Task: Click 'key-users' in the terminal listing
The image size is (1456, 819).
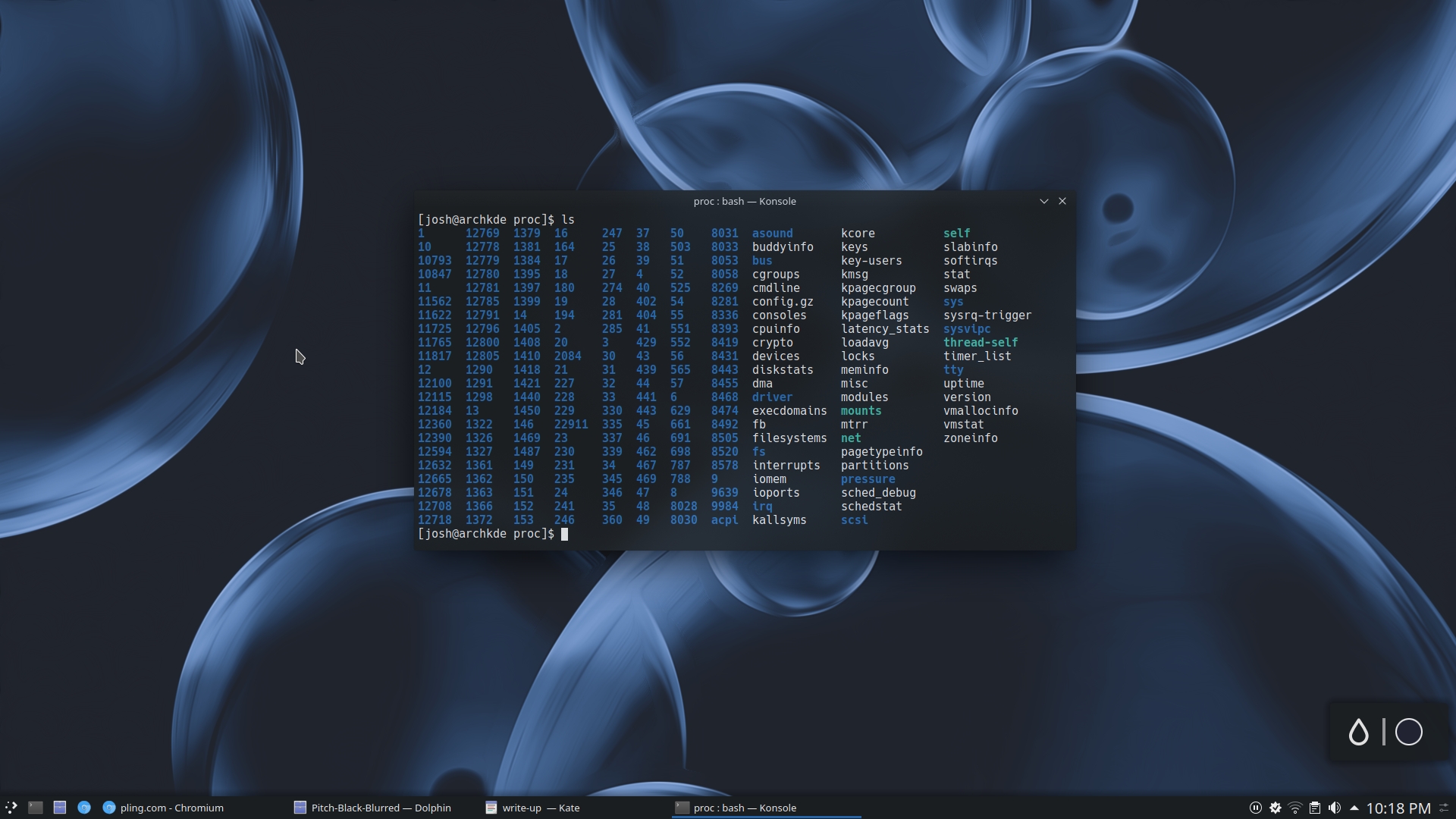Action: pos(871,261)
